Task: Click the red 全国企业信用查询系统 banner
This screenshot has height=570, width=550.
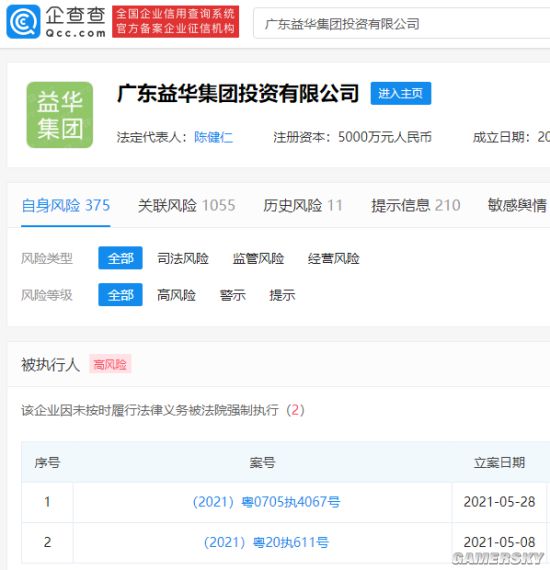Action: tap(176, 21)
